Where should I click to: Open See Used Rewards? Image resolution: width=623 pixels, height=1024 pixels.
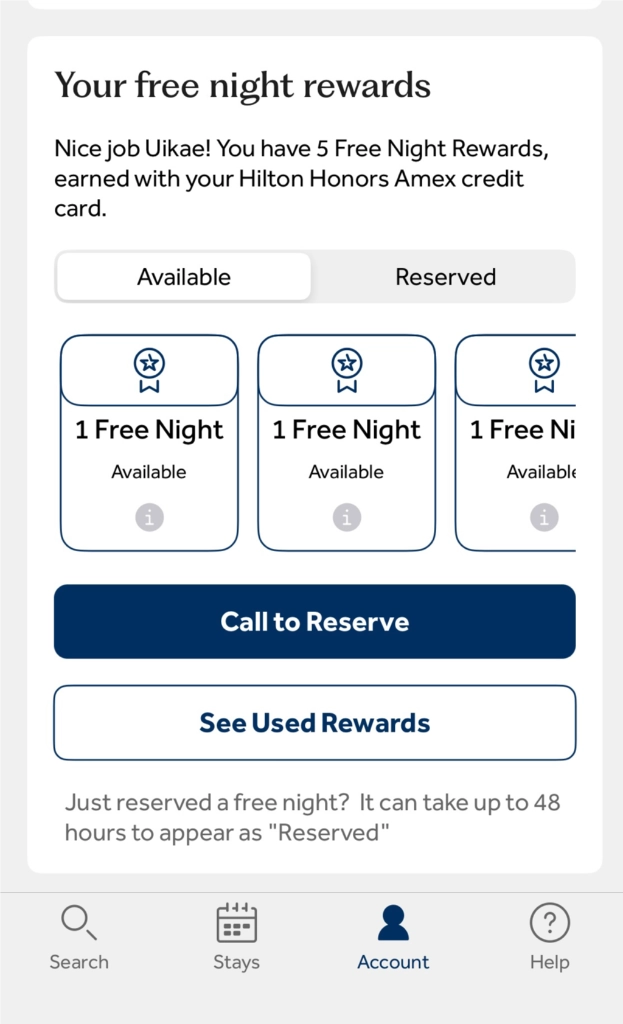click(x=315, y=722)
